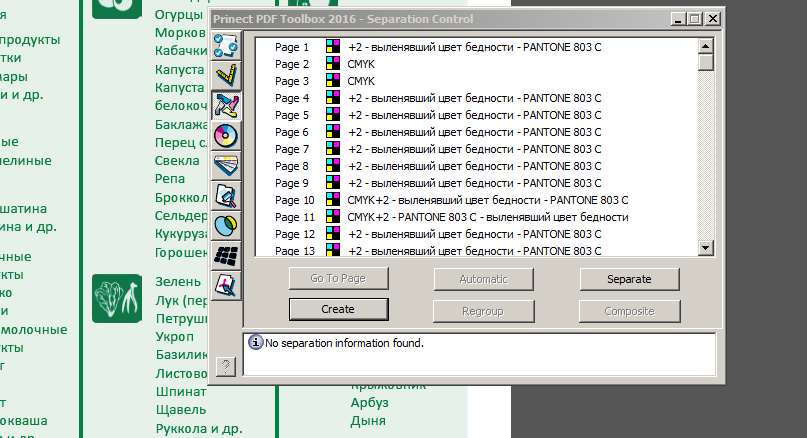Select the black grid imposition tool
Viewport: 807px width, 438px height.
(226, 255)
